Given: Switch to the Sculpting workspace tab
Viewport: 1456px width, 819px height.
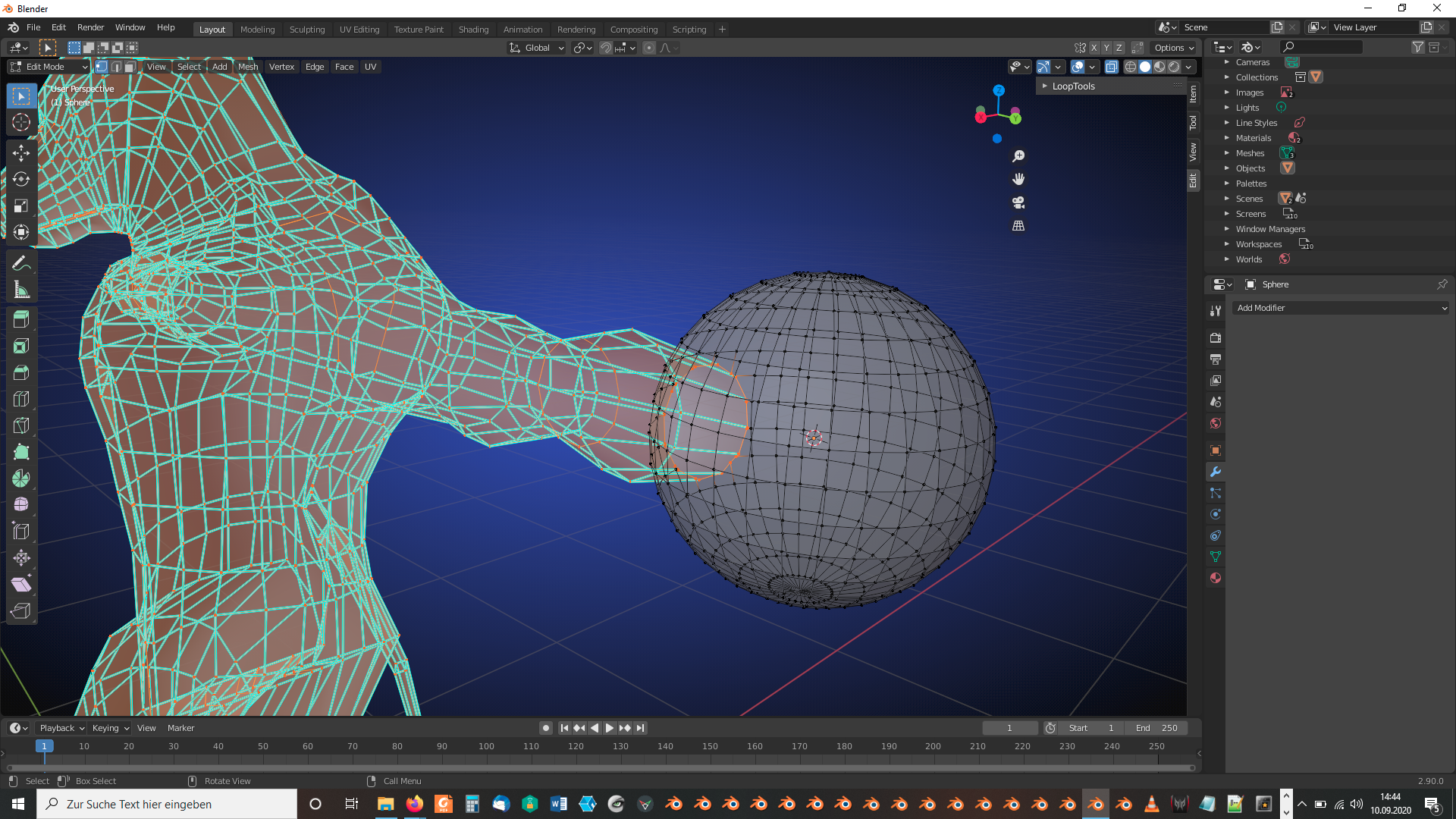Looking at the screenshot, I should tap(306, 29).
